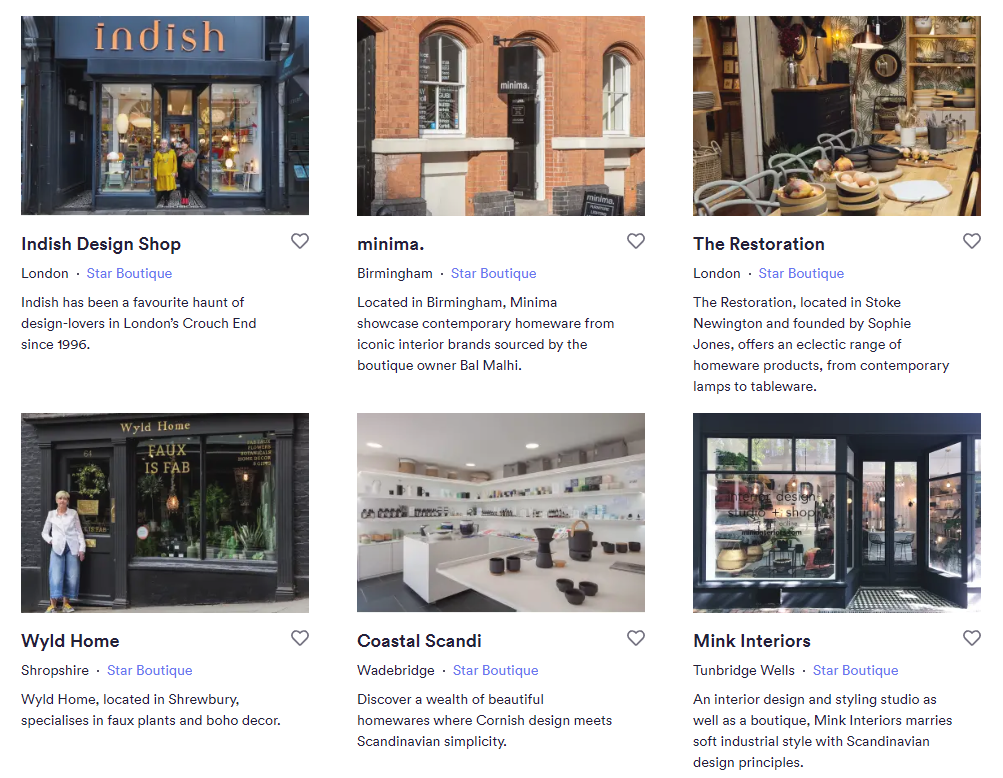Save The Restoration using its heart icon
This screenshot has height=778, width=1003.
point(972,241)
